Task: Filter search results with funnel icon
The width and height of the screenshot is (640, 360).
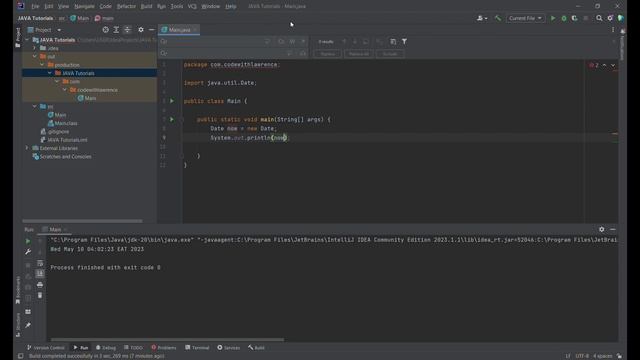Action: [x=404, y=42]
